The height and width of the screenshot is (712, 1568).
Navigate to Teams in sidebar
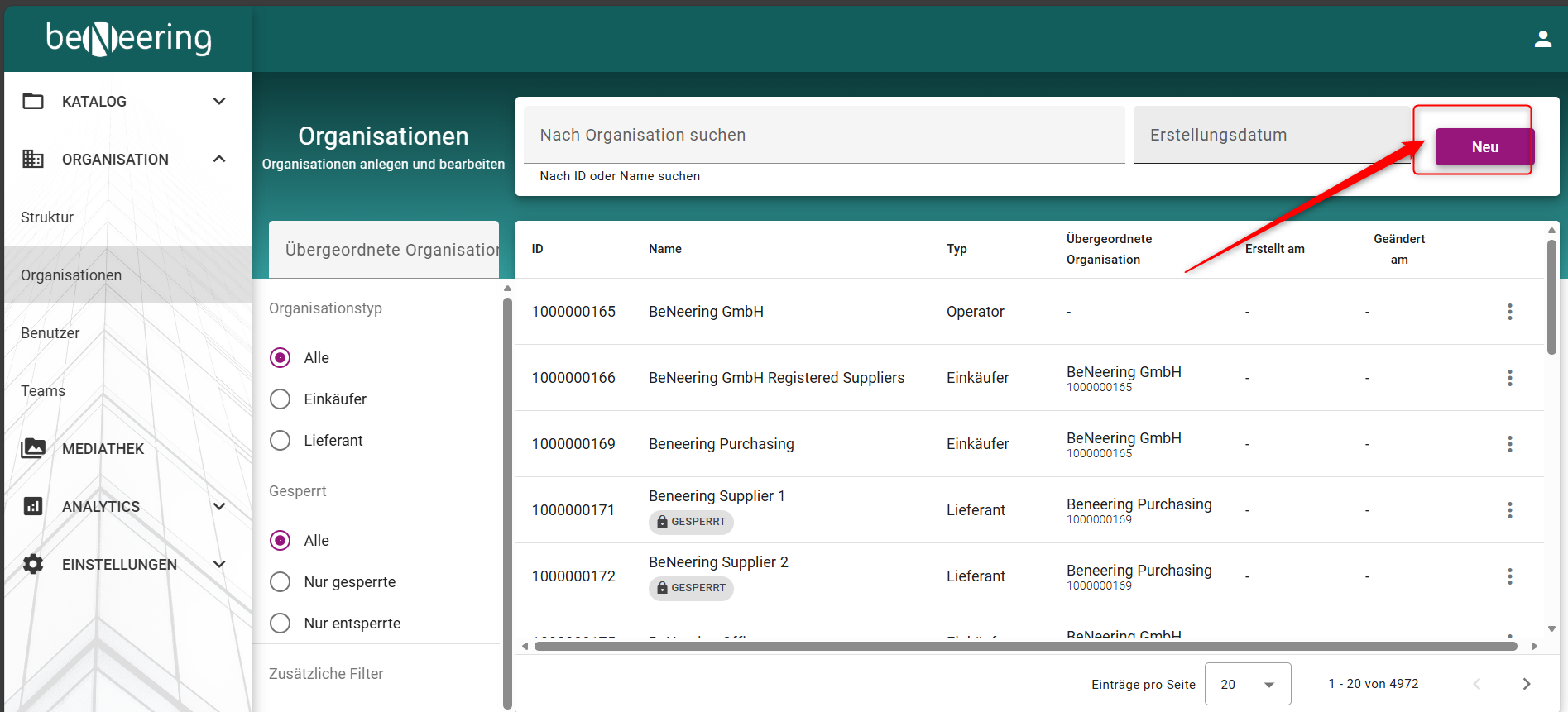pos(43,391)
